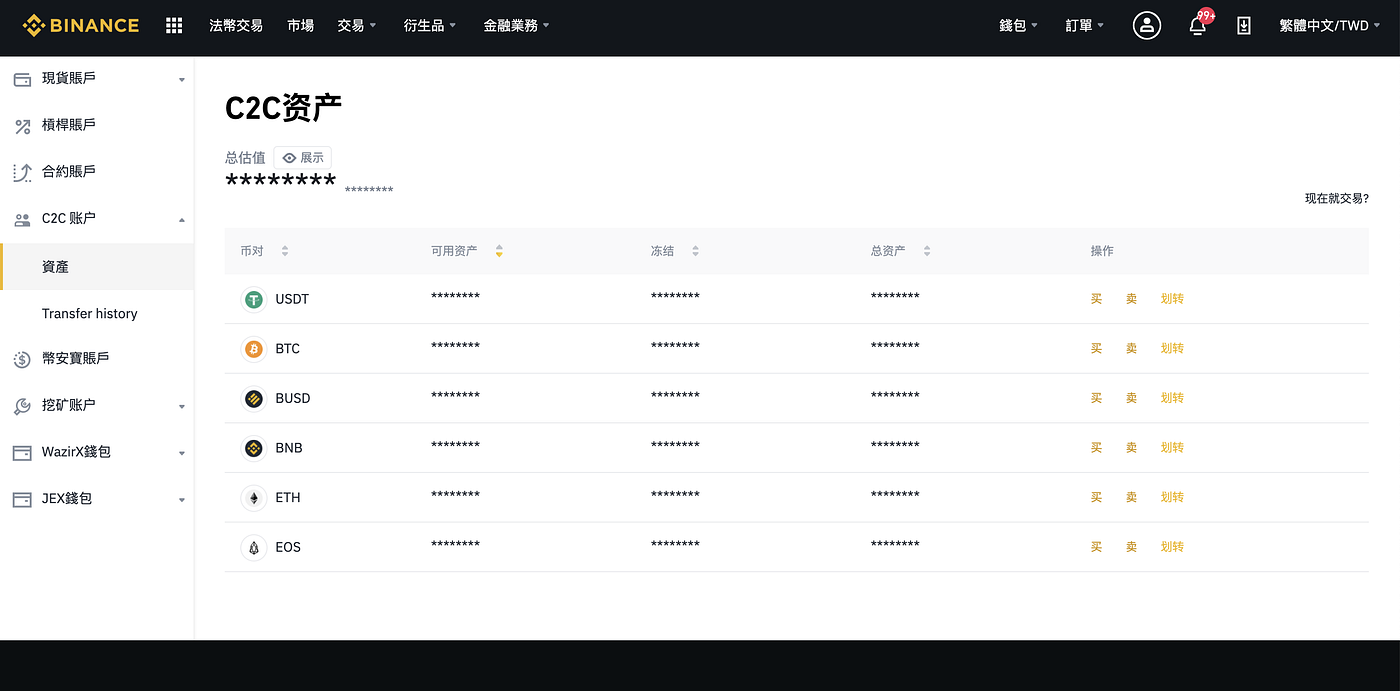
Task: Click the 现在就交易? link
Action: [x=1337, y=199]
